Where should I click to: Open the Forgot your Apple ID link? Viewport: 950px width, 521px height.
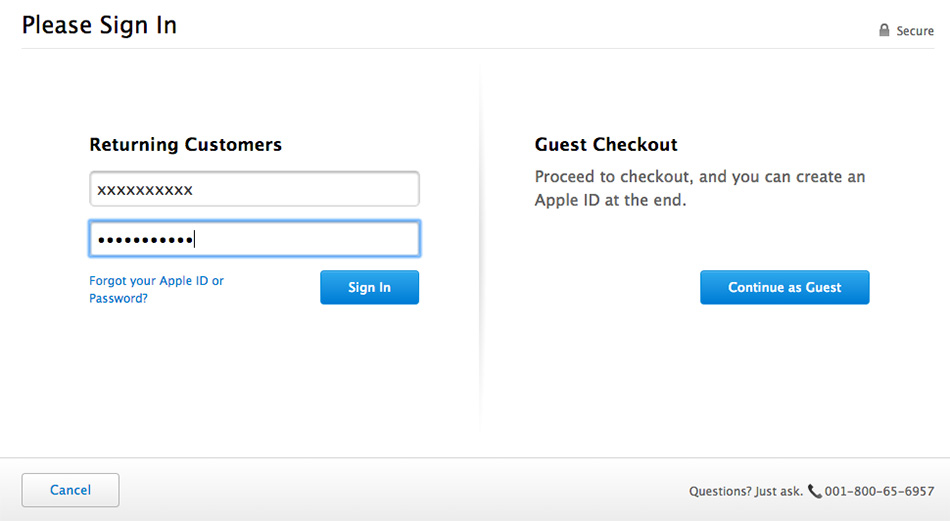point(156,281)
